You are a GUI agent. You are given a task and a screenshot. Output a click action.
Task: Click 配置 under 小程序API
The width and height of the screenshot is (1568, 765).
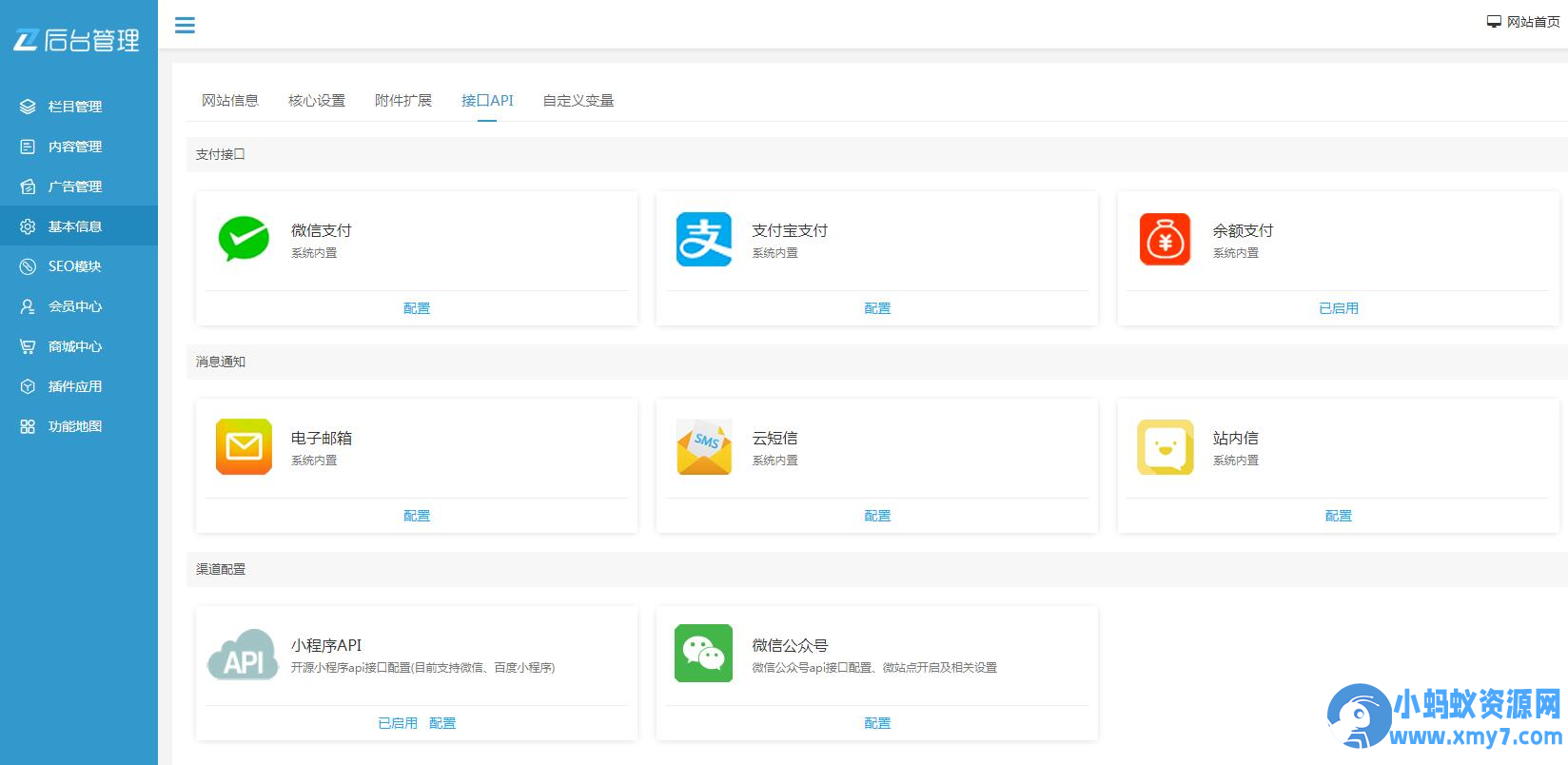pyautogui.click(x=442, y=723)
